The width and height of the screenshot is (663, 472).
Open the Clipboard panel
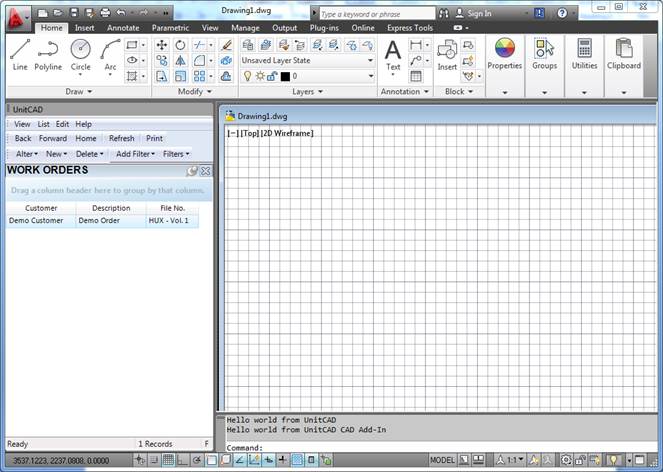point(624,54)
